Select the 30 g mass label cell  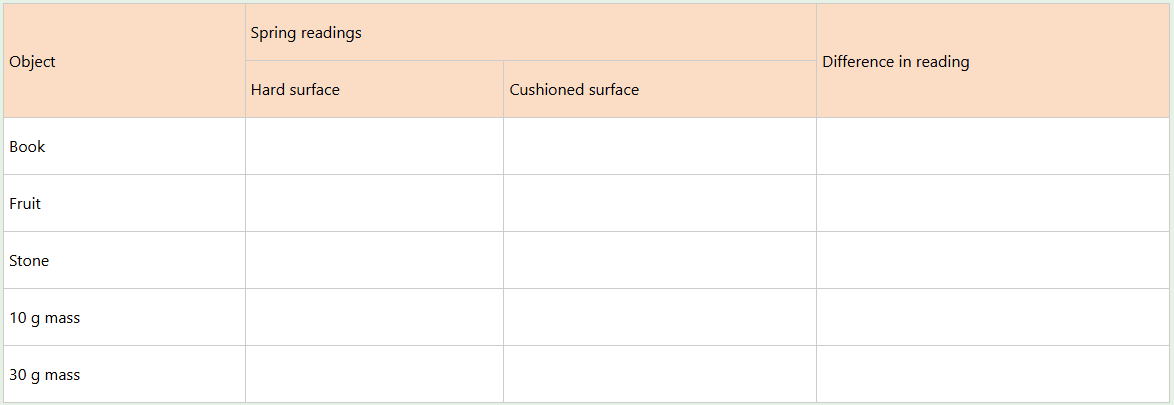click(124, 375)
